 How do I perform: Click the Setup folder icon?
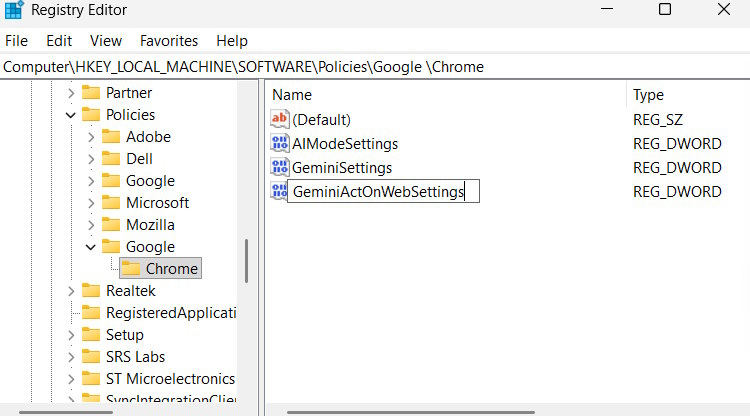[x=91, y=334]
